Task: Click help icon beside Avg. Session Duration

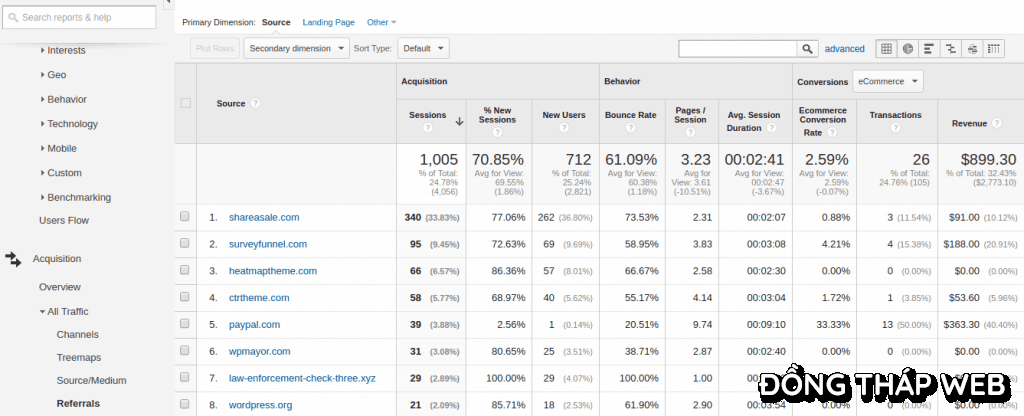Action: 772,128
